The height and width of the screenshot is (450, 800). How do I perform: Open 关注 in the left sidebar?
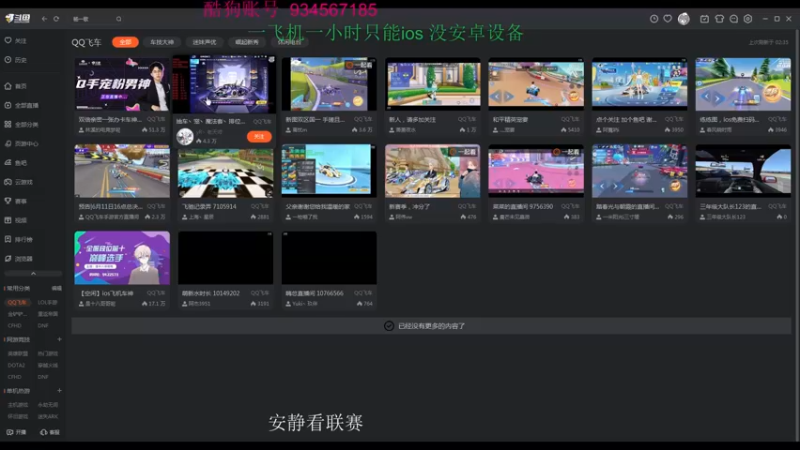tap(16, 40)
